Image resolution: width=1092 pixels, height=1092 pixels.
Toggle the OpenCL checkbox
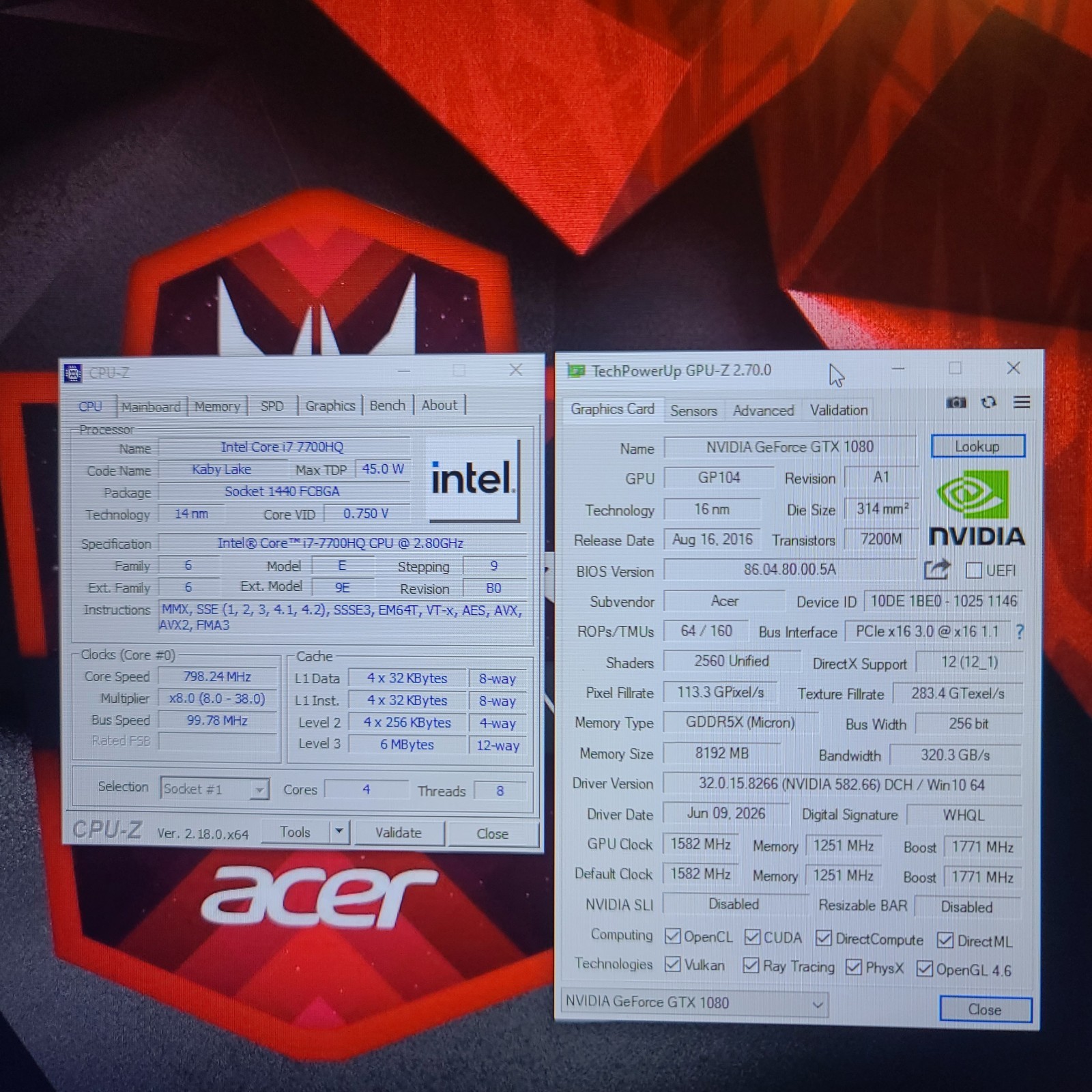(x=672, y=936)
